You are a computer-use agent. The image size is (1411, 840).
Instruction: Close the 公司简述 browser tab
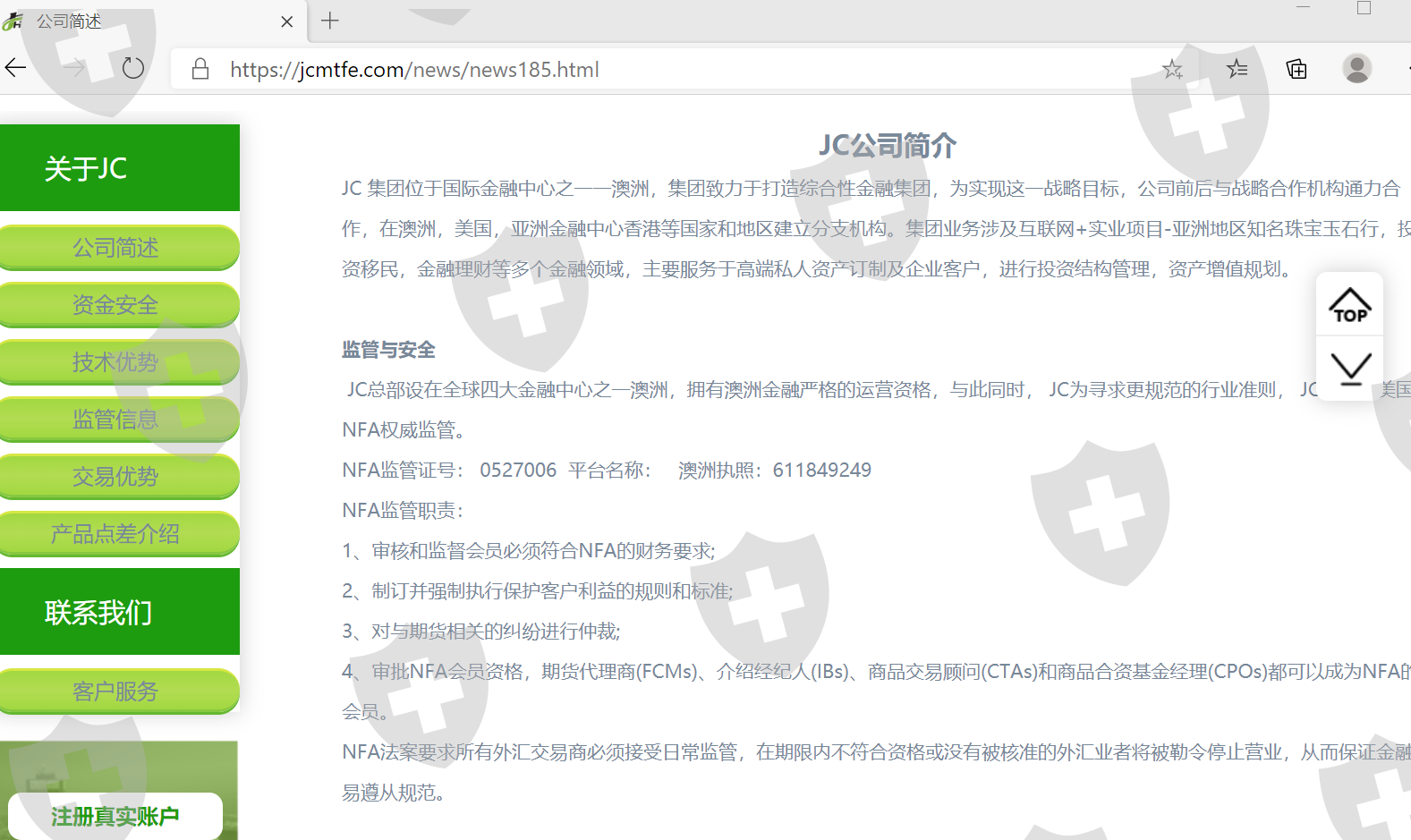286,21
